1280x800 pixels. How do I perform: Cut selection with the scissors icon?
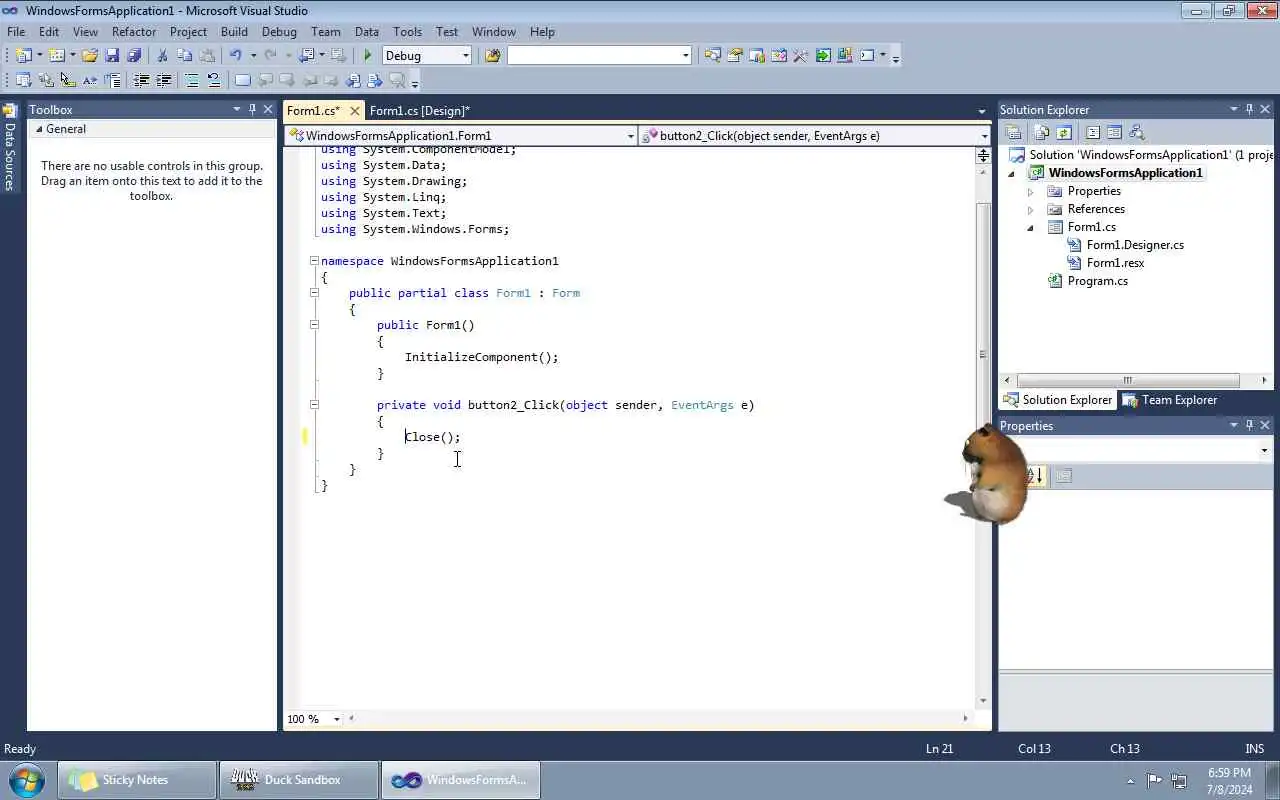162,56
